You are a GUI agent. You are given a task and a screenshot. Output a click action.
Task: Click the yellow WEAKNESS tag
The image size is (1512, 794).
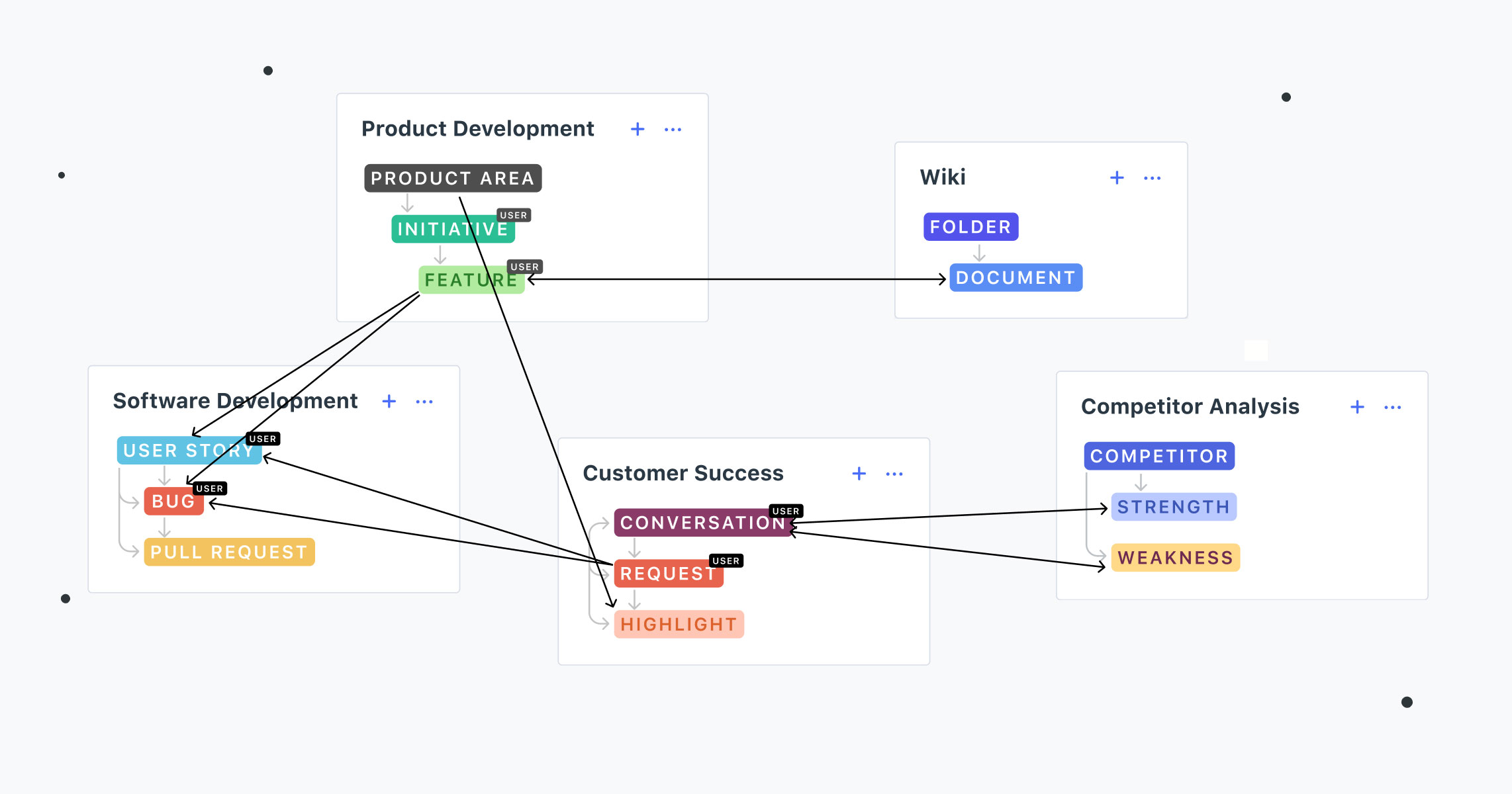coord(1175,558)
